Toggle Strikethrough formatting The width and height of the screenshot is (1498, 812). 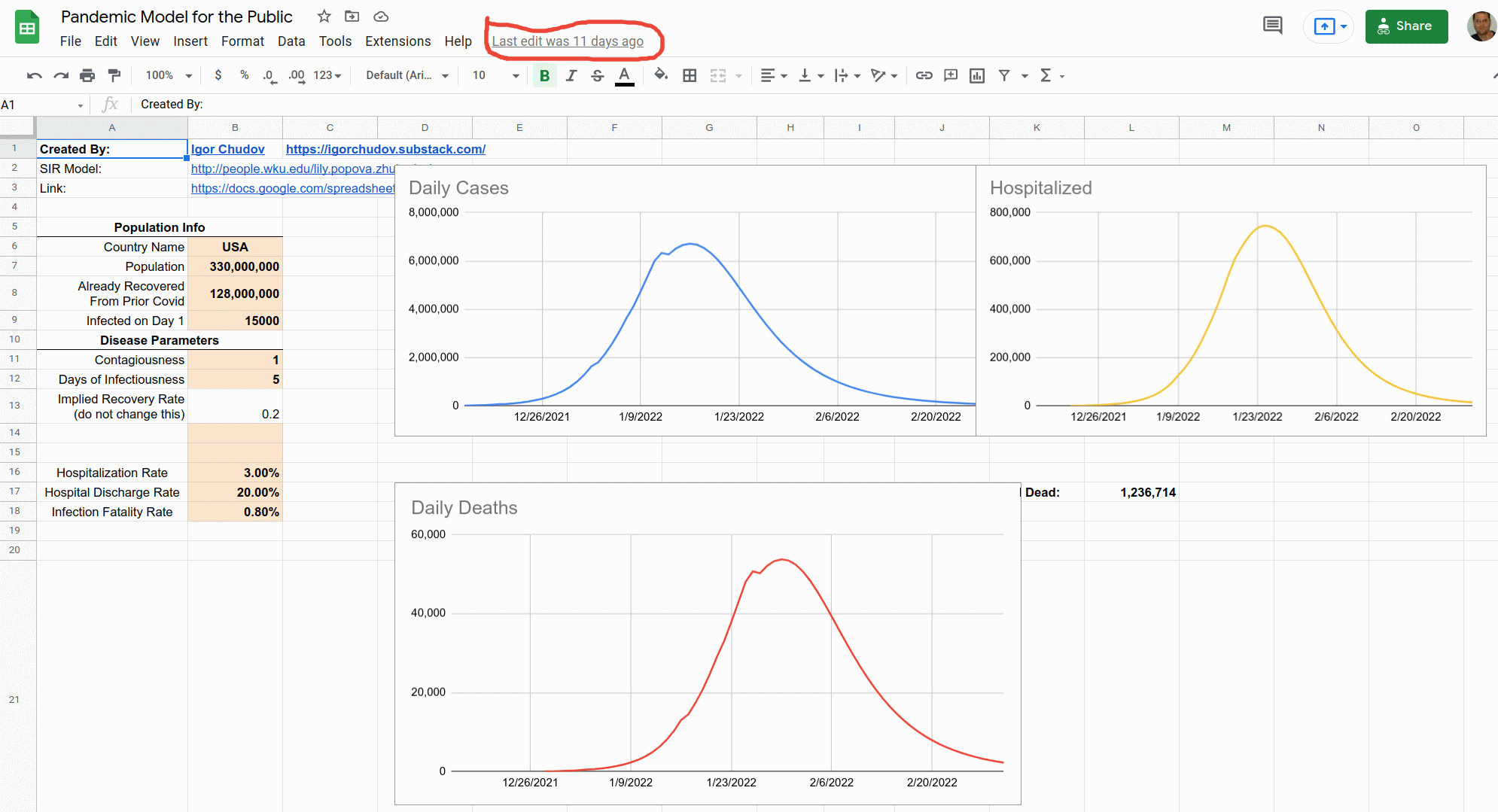tap(598, 75)
